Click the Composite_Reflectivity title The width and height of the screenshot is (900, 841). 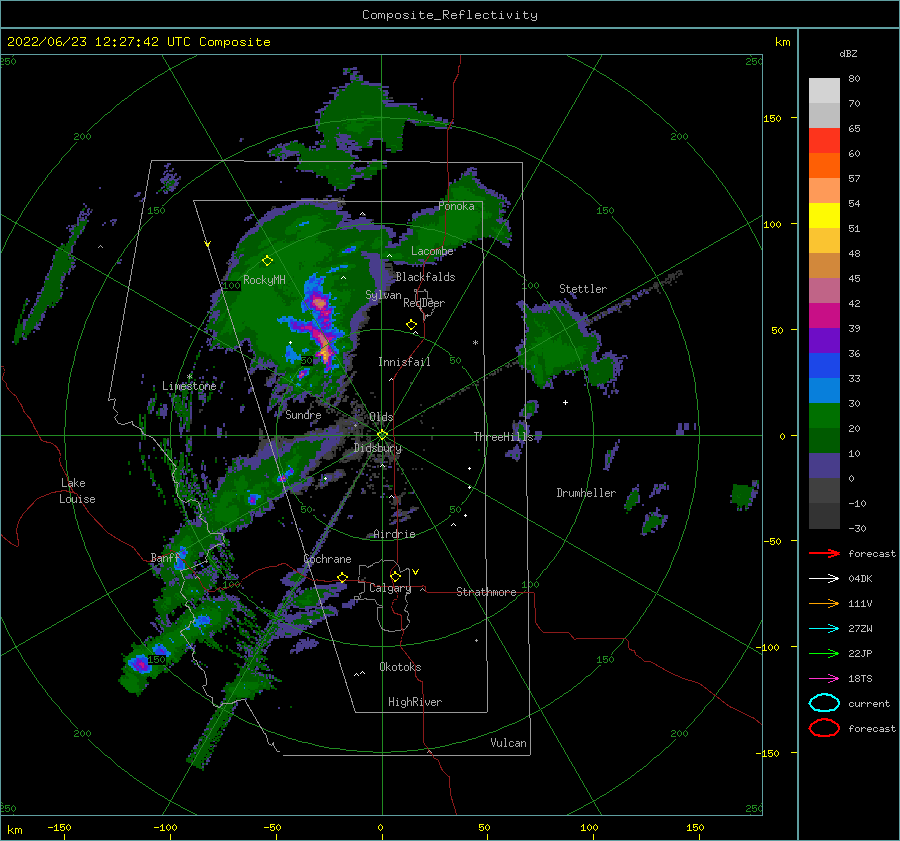click(450, 15)
